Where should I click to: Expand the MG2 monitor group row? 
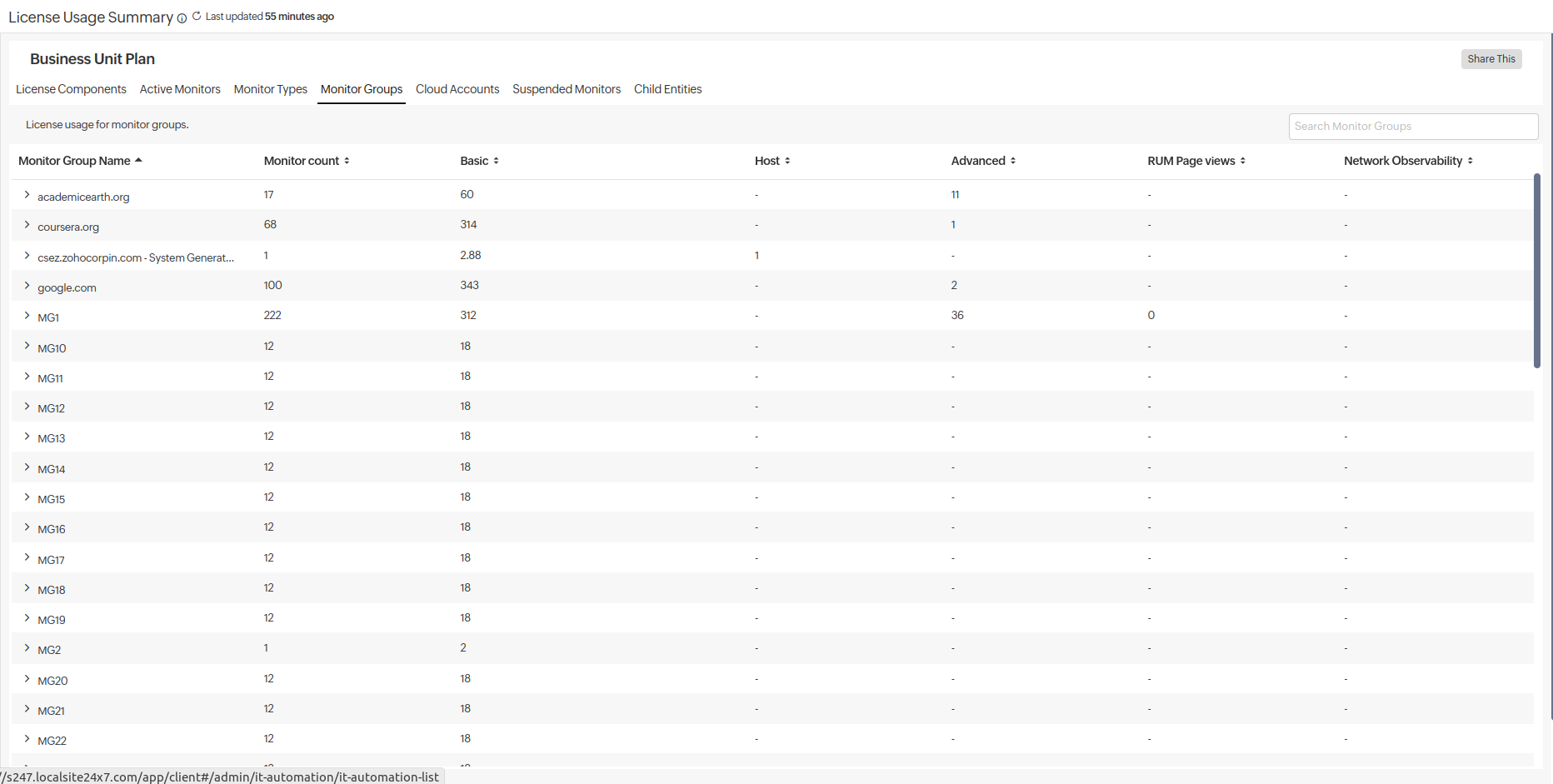click(27, 648)
